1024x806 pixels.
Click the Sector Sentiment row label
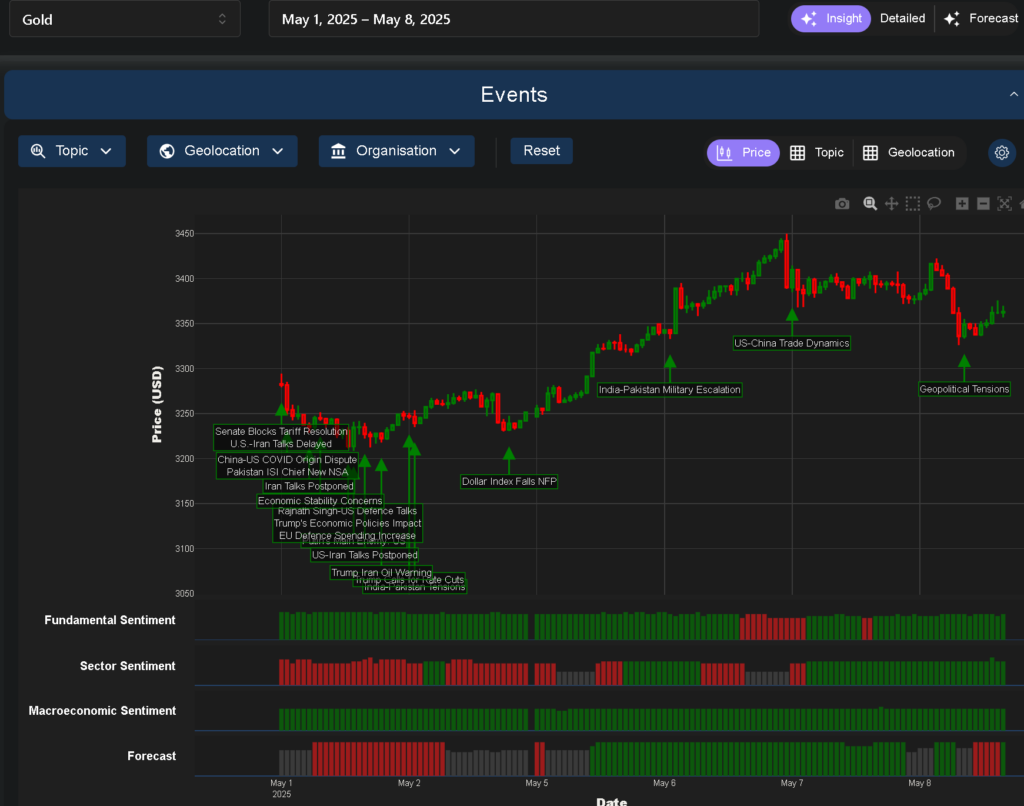[127, 666]
